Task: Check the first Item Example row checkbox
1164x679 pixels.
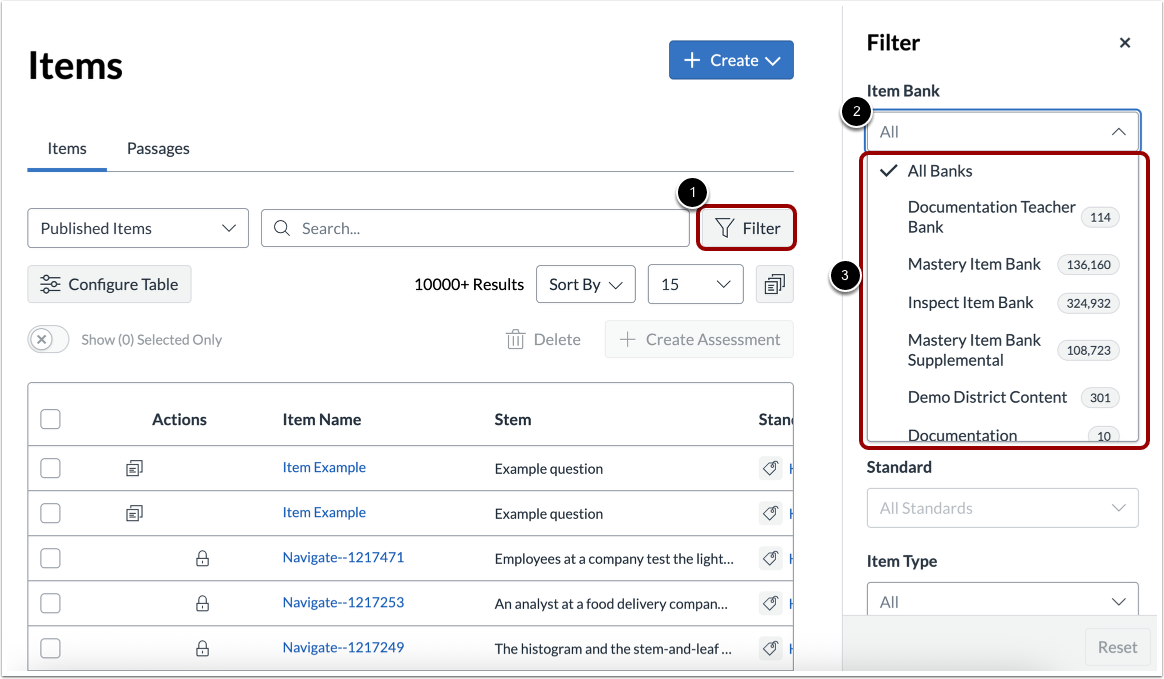Action: click(50, 468)
